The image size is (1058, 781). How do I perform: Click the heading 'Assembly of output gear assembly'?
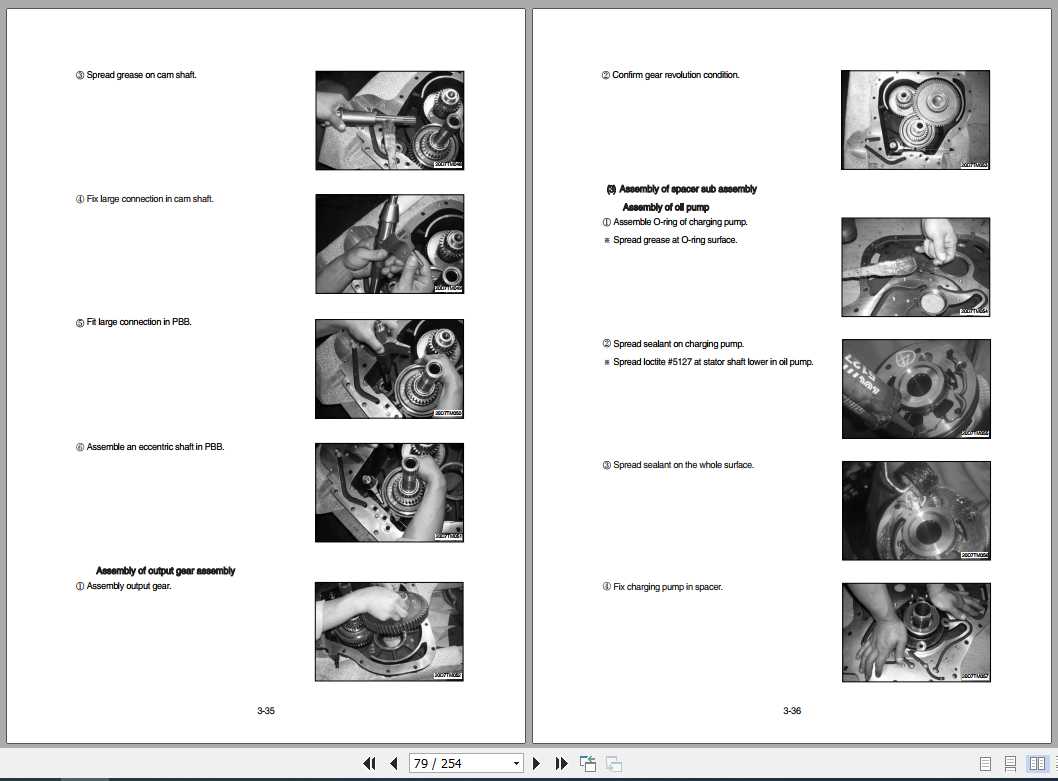tap(165, 570)
